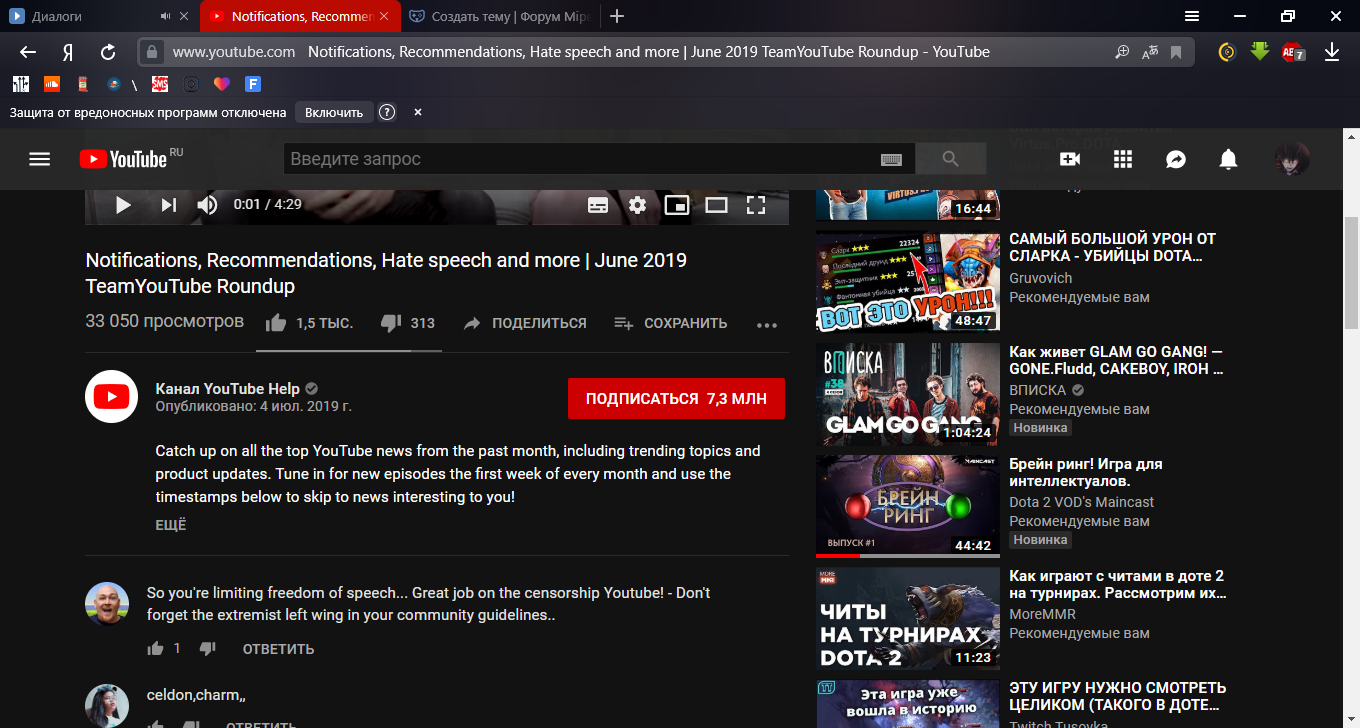This screenshot has width=1360, height=728.
Task: Reload the current page
Action: tap(108, 52)
